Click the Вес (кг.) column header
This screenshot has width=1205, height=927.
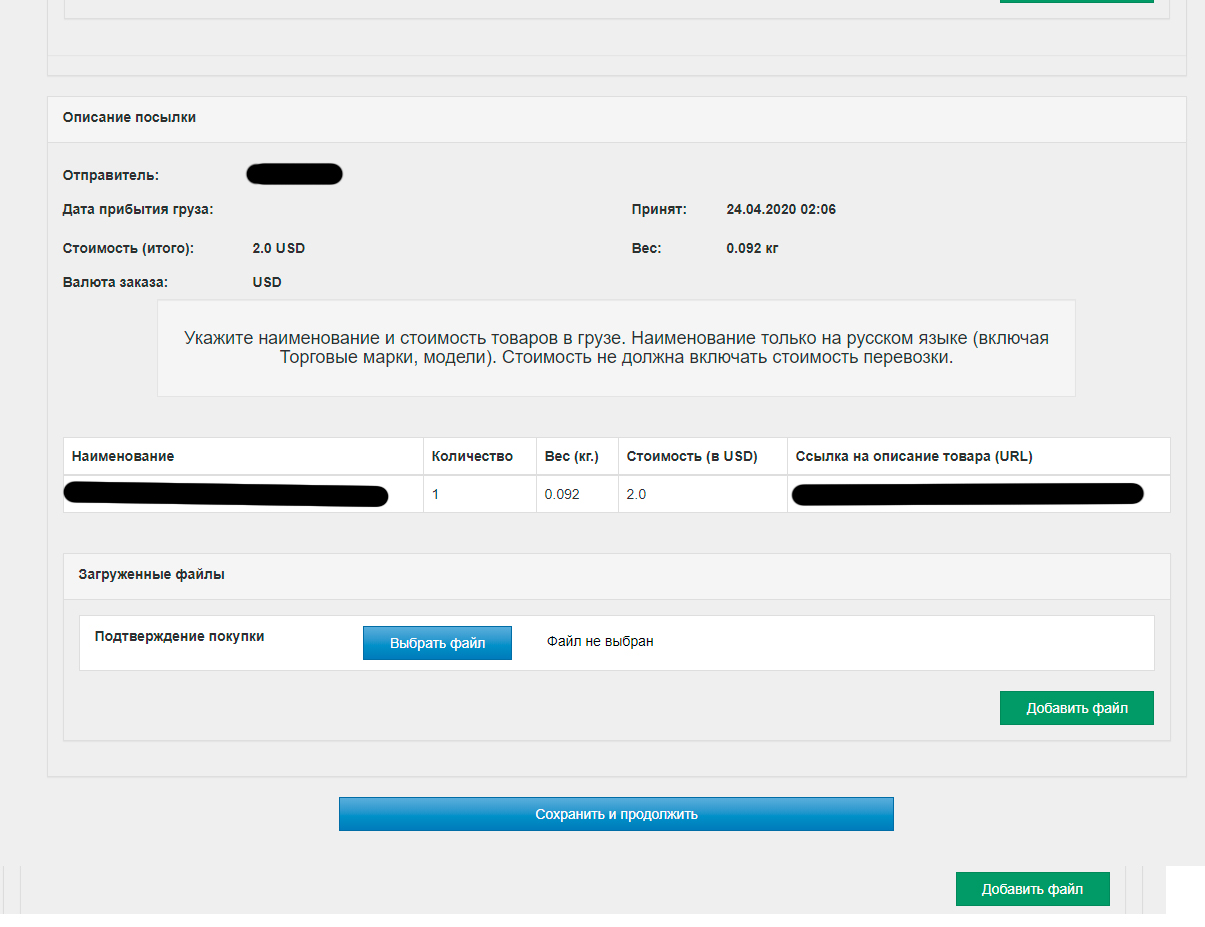pyautogui.click(x=571, y=456)
